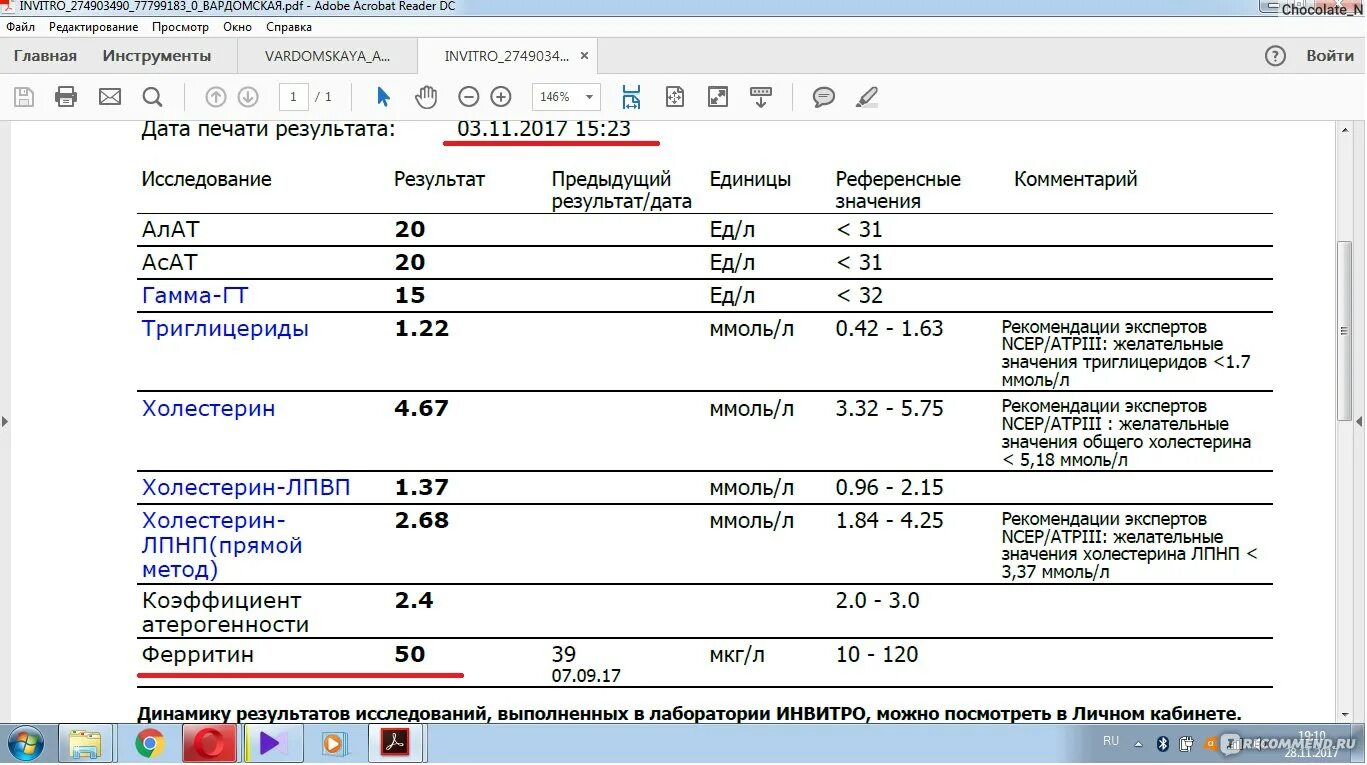This screenshot has height=765, width=1367.
Task: Open the Окно menu
Action: [x=238, y=27]
